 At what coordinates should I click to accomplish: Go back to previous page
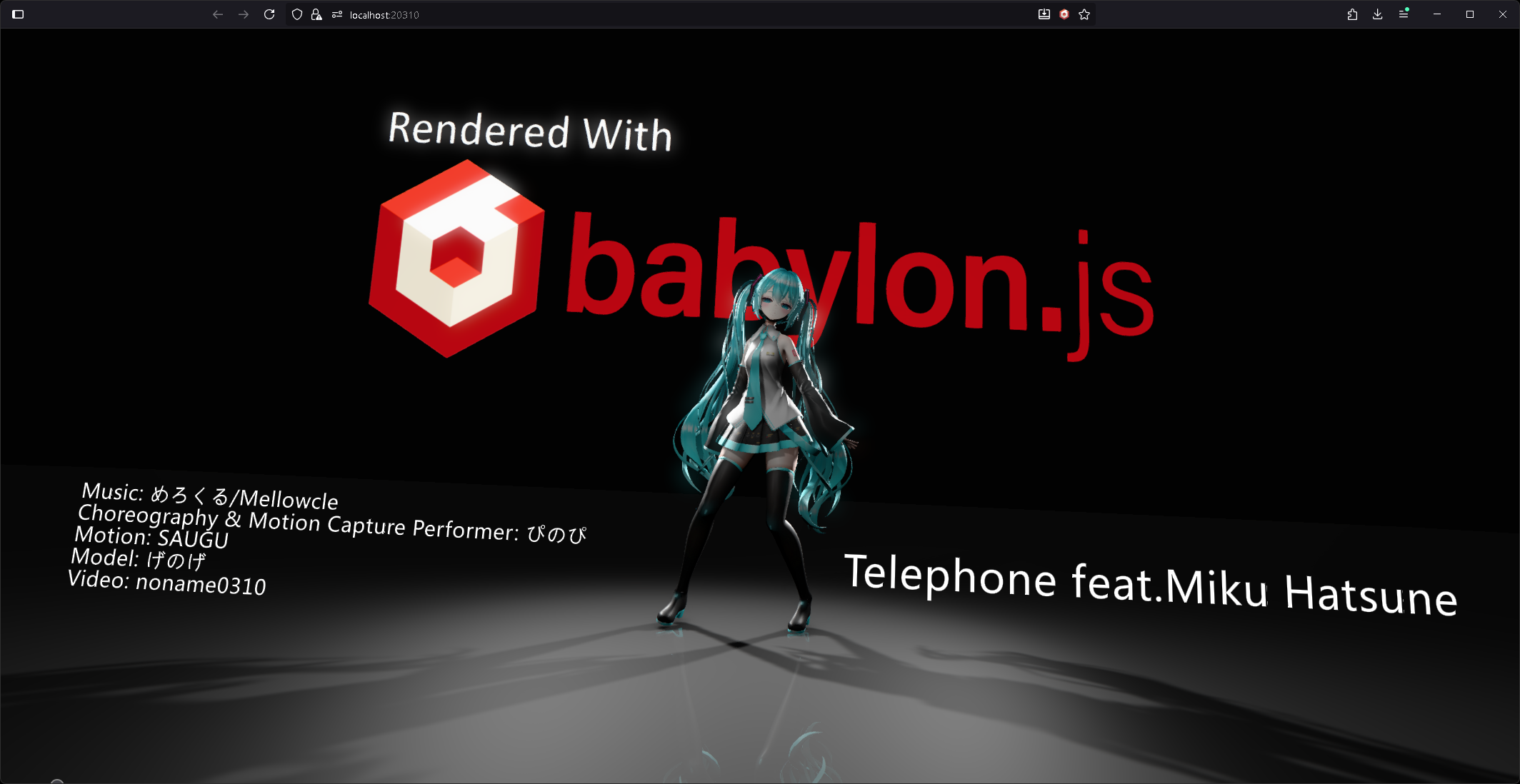pyautogui.click(x=218, y=14)
